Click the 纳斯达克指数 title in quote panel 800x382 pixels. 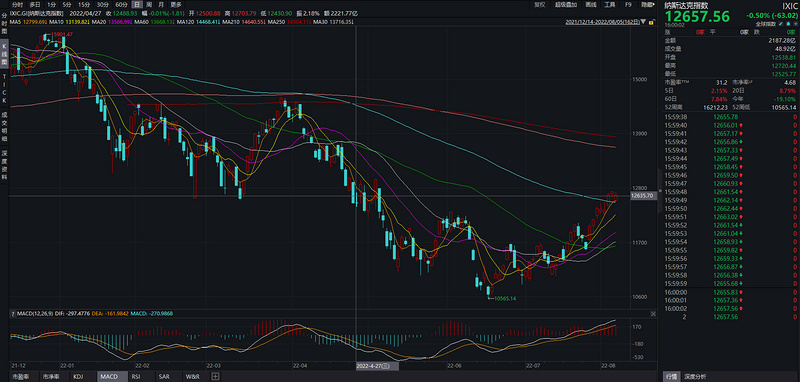[x=686, y=5]
